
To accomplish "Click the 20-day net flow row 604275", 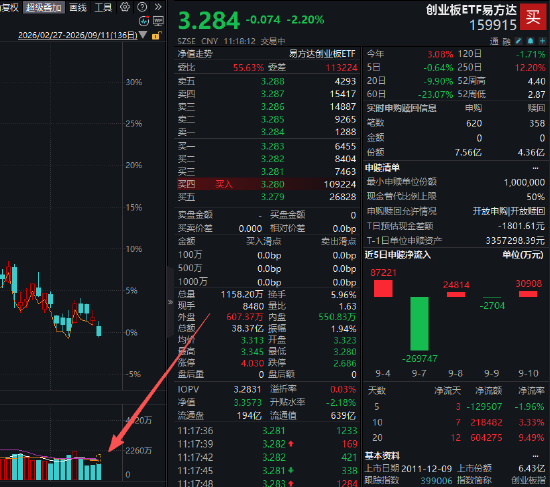I will pos(456,438).
